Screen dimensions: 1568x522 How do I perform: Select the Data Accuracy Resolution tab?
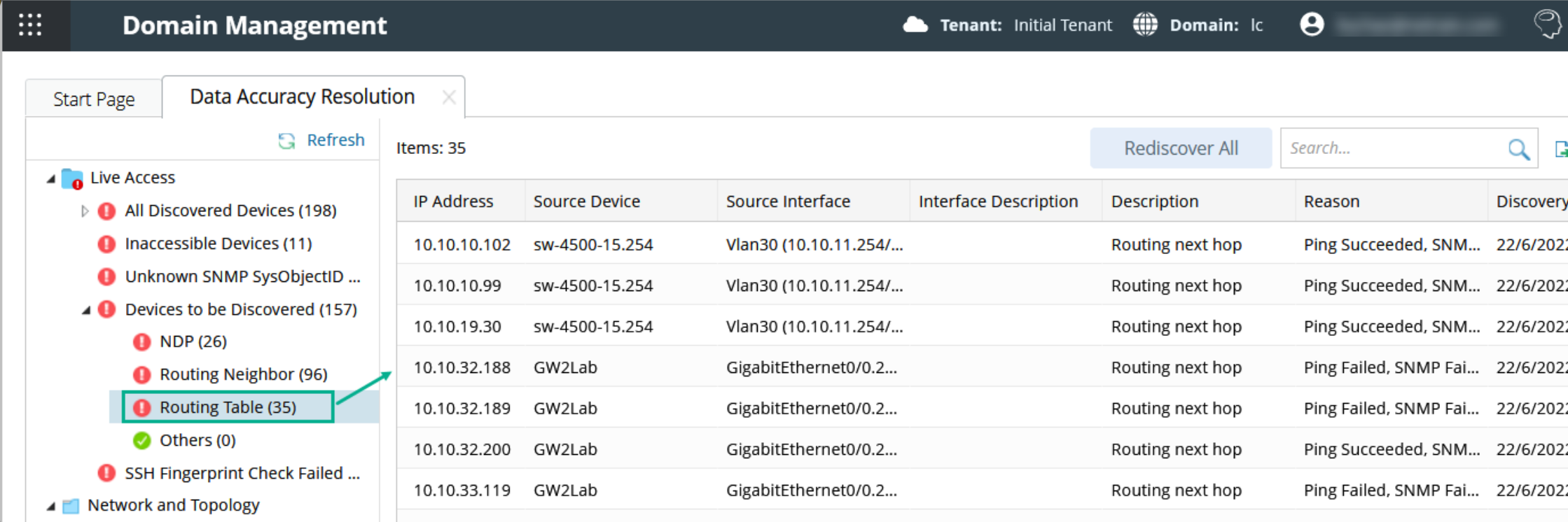coord(302,97)
